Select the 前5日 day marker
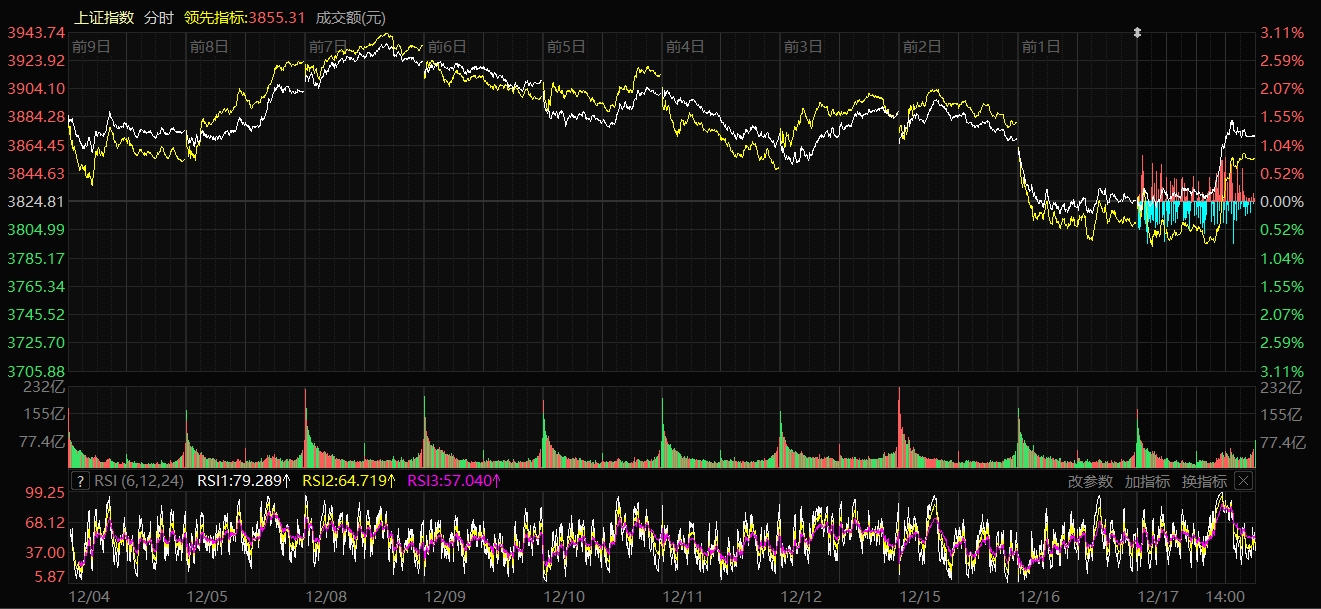 pyautogui.click(x=566, y=46)
